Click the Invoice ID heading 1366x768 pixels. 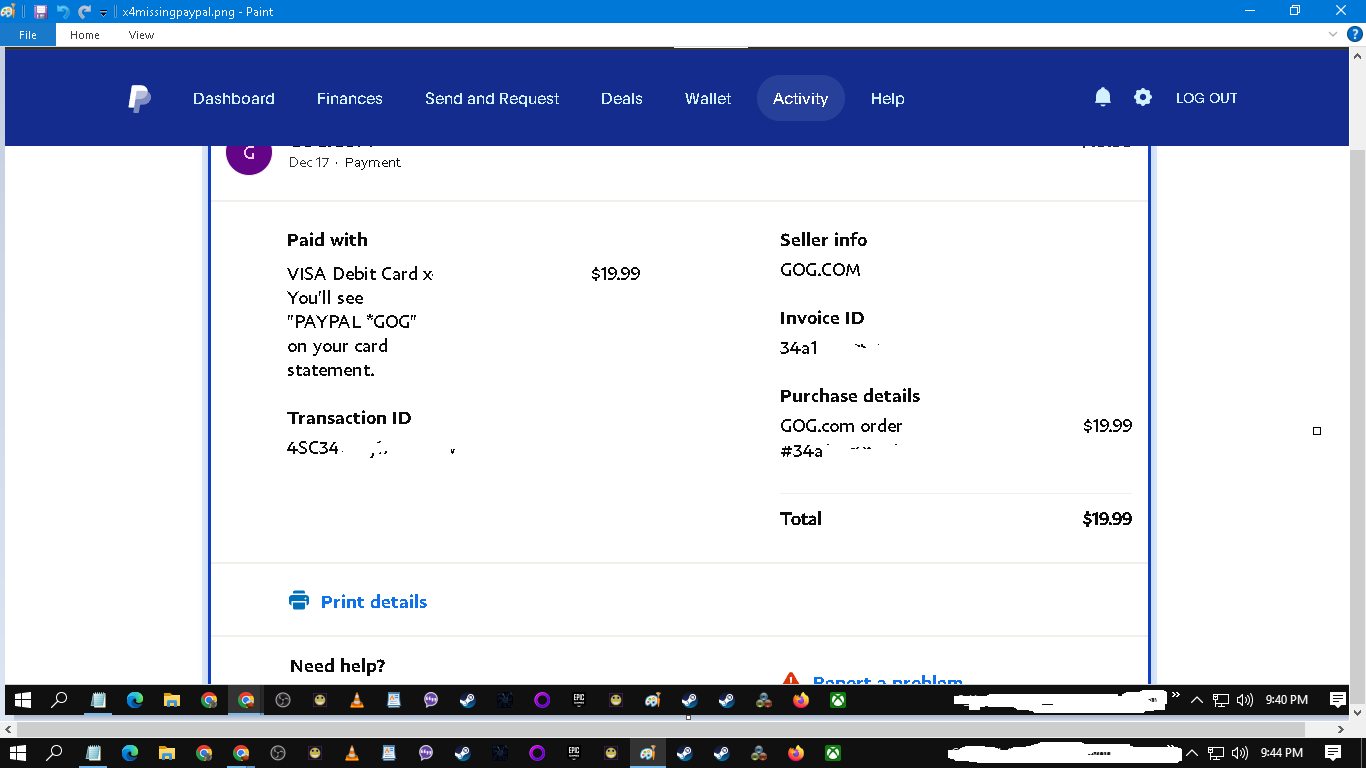click(822, 318)
